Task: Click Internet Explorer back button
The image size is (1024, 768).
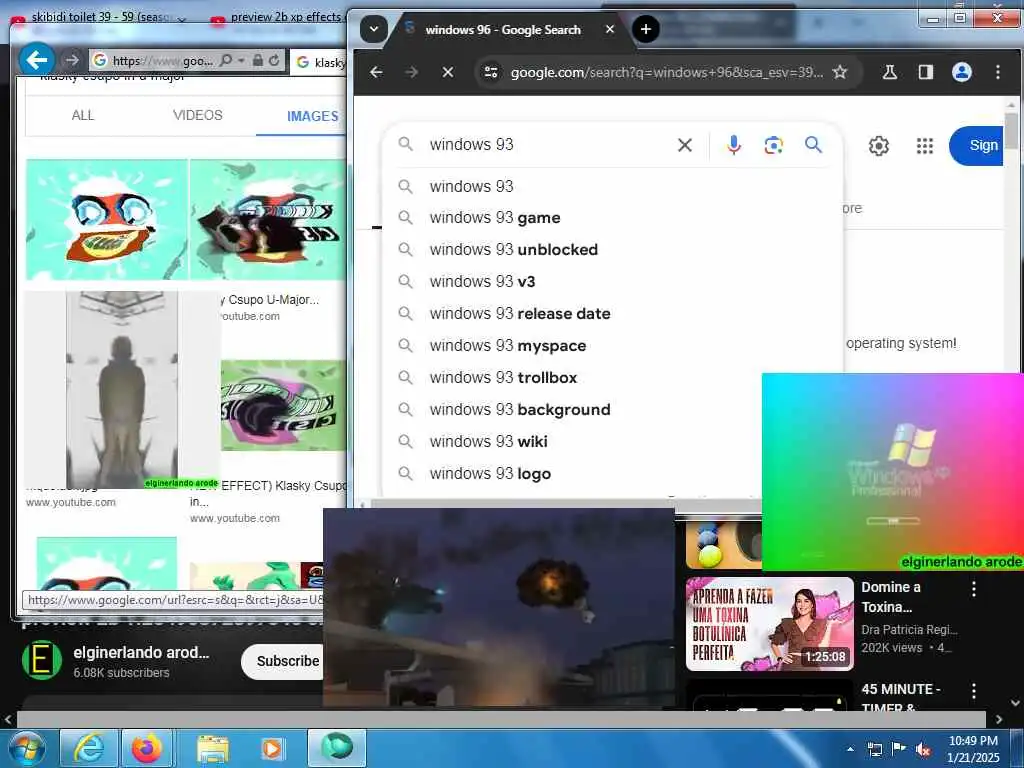Action: (37, 60)
